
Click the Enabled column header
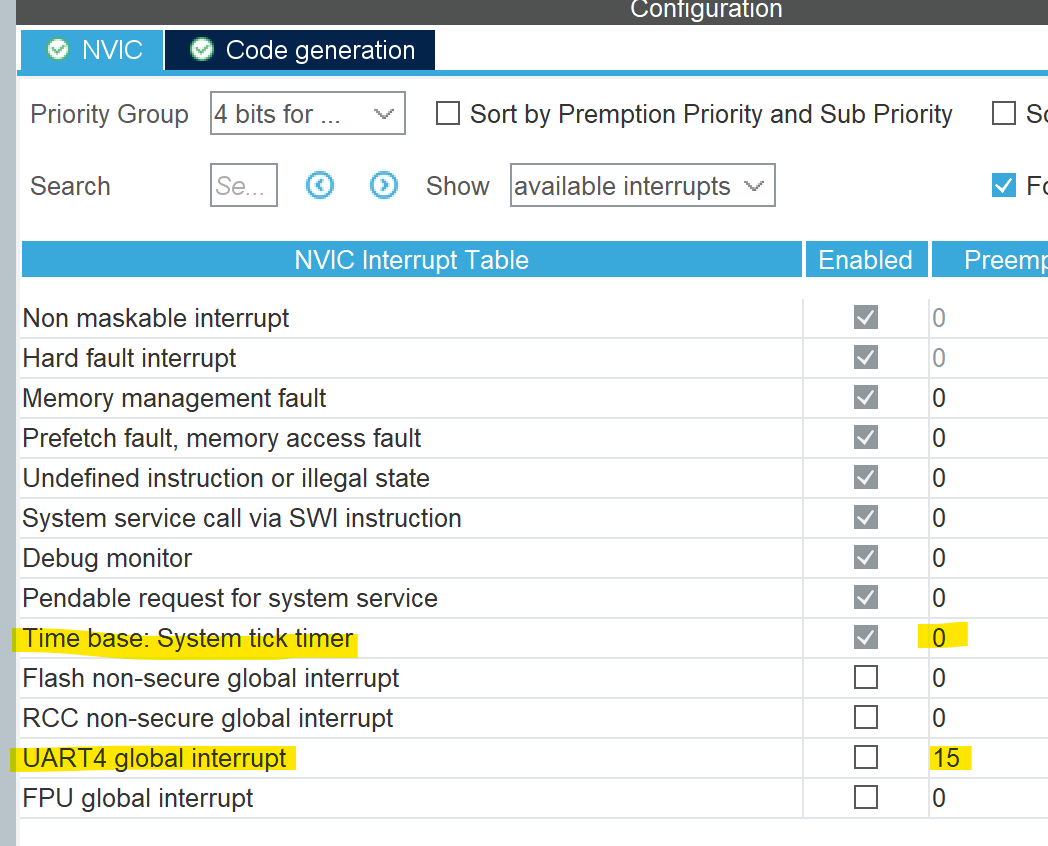[865, 260]
